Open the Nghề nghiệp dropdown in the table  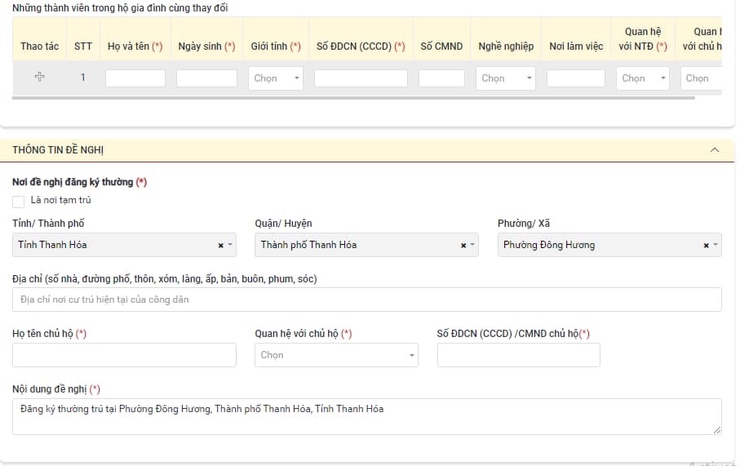pyautogui.click(x=504, y=78)
